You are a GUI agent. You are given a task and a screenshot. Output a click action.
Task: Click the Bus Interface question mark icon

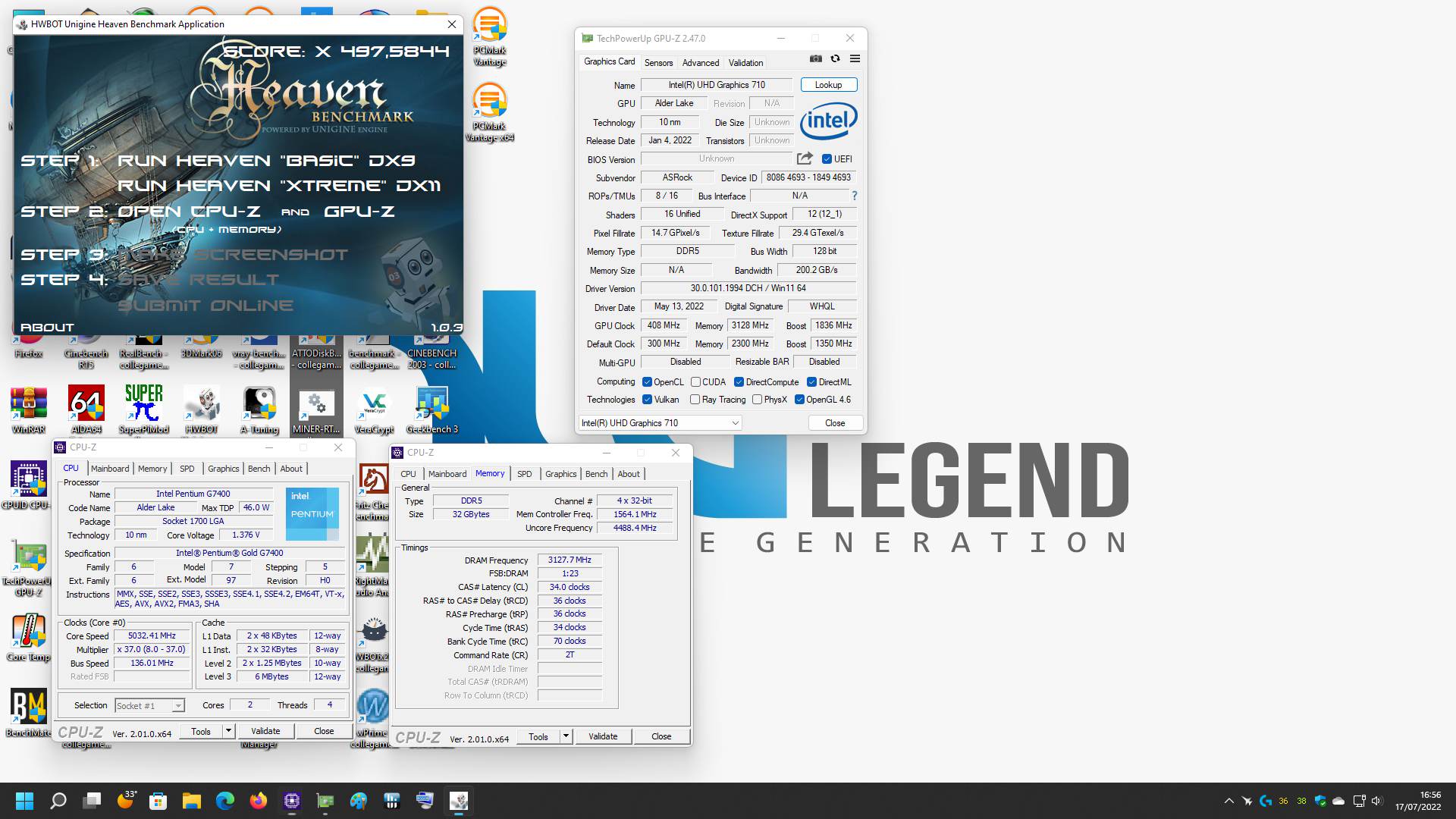pos(854,196)
